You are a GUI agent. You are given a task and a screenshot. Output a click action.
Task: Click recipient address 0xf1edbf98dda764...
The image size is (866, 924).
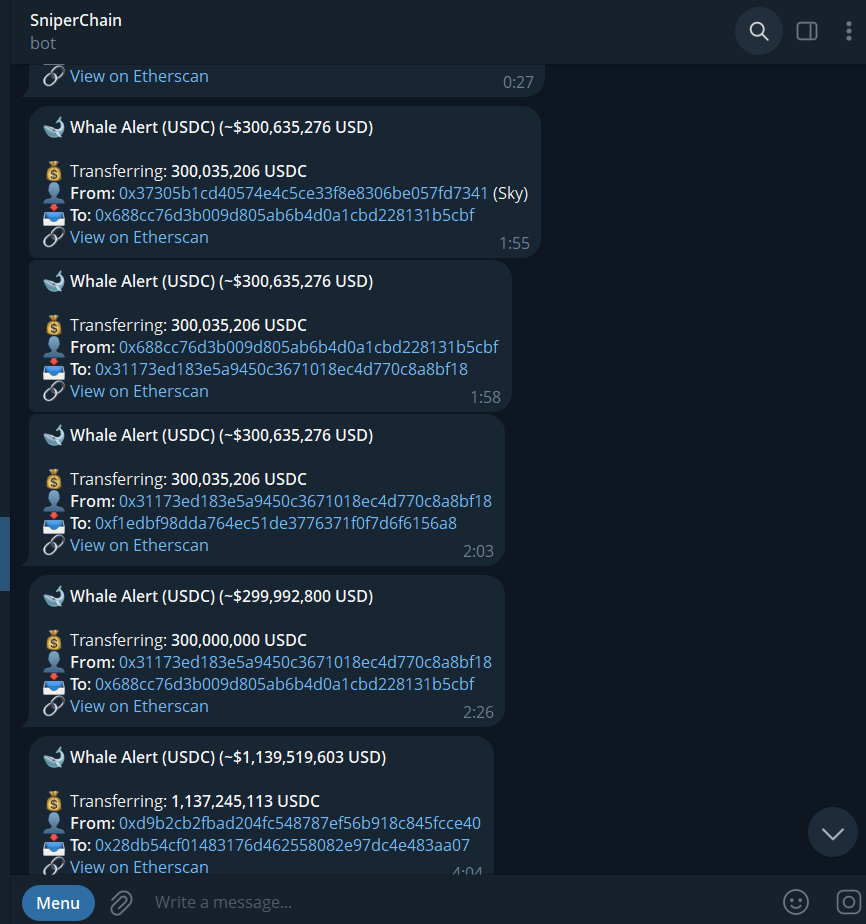[x=276, y=523]
